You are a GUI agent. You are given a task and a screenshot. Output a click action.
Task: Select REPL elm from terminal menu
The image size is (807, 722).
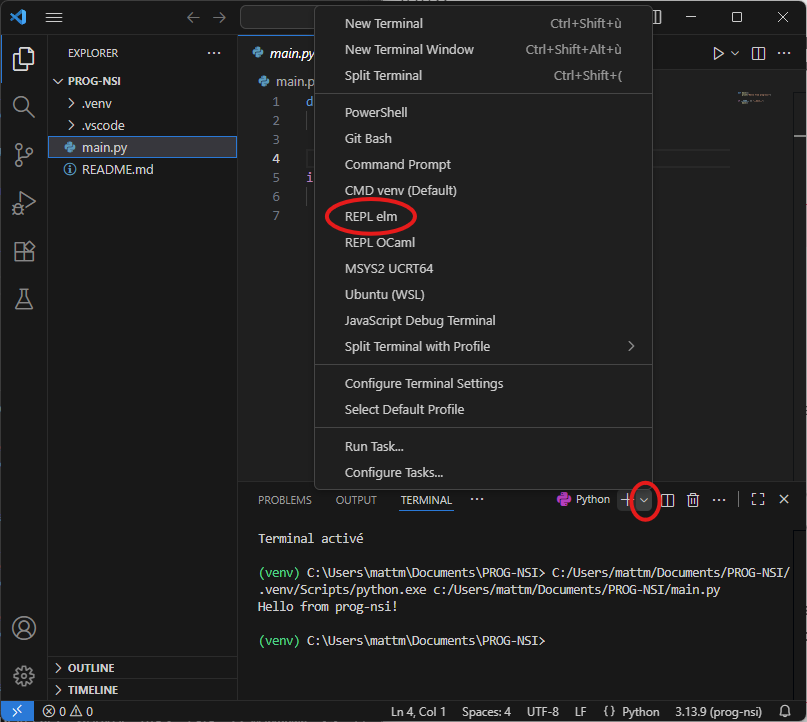370,216
